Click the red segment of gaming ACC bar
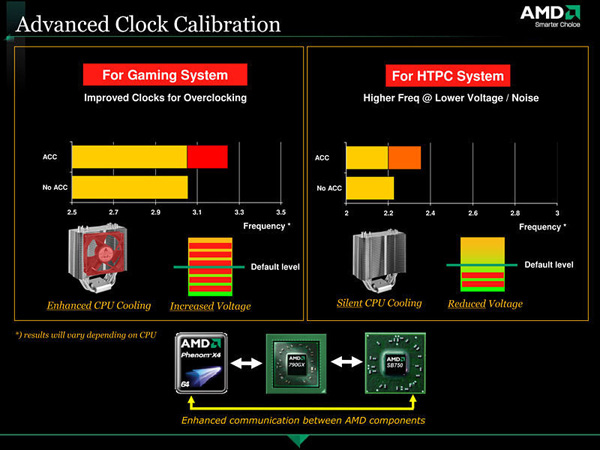 click(207, 157)
